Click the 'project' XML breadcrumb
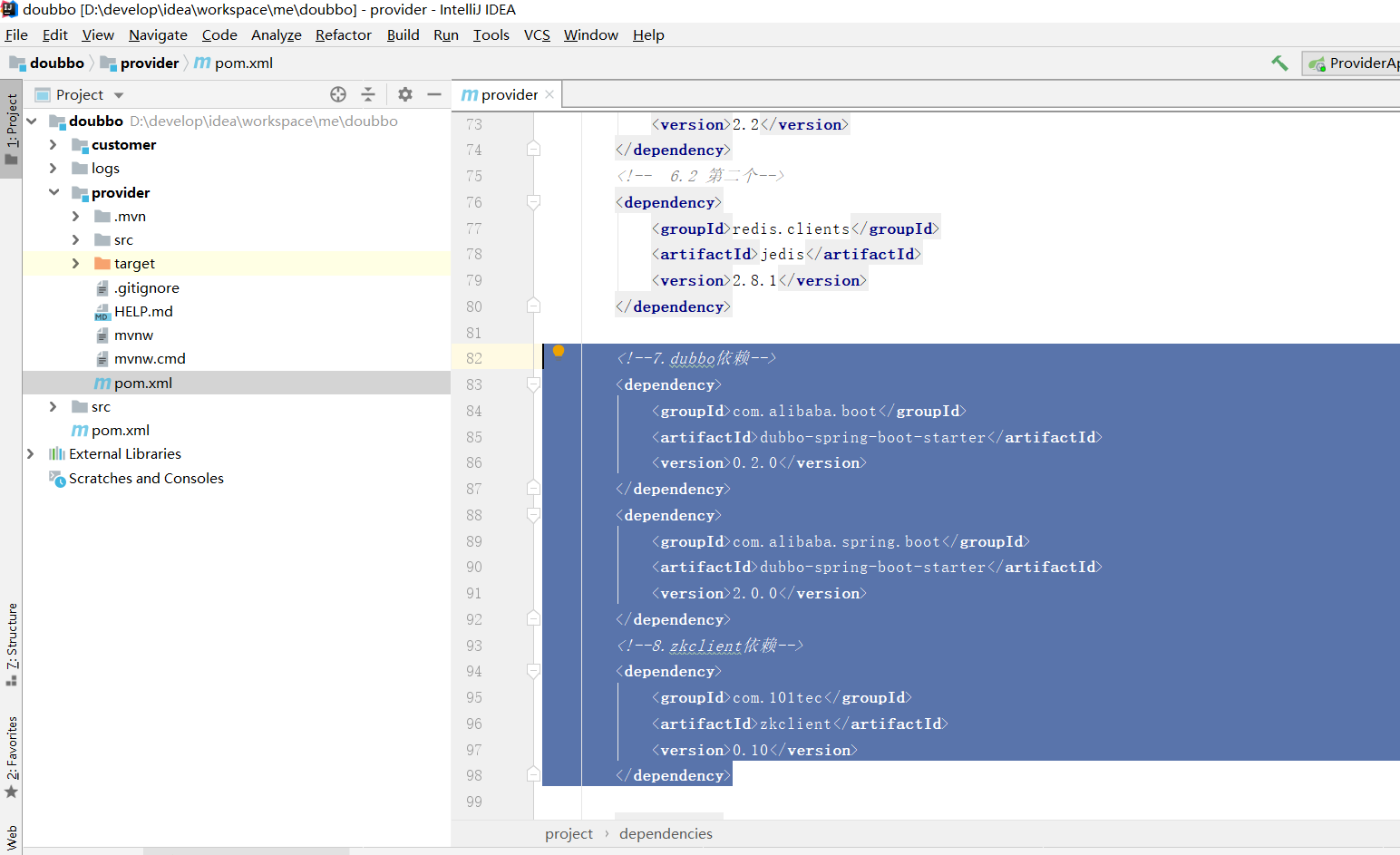The width and height of the screenshot is (1400, 855). [x=569, y=833]
